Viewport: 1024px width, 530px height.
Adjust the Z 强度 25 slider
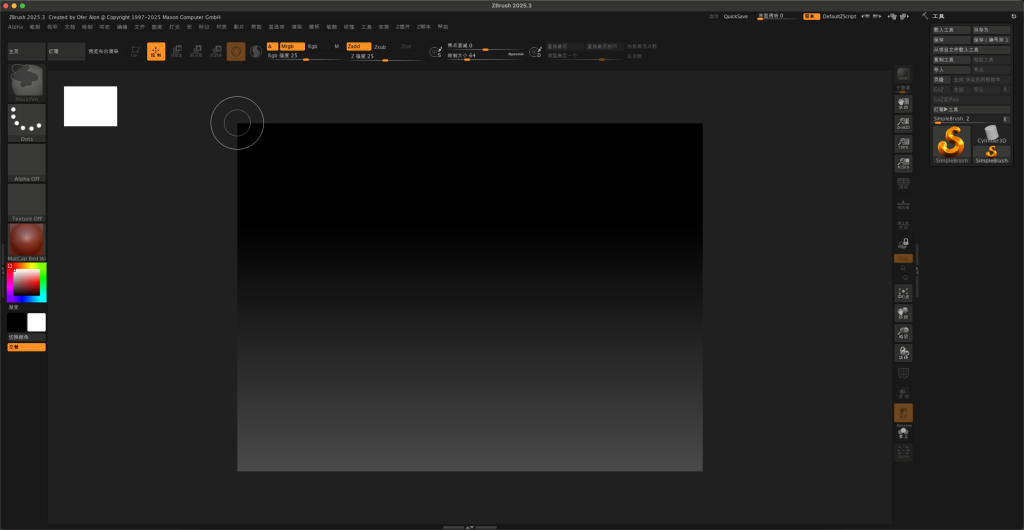pyautogui.click(x=385, y=56)
